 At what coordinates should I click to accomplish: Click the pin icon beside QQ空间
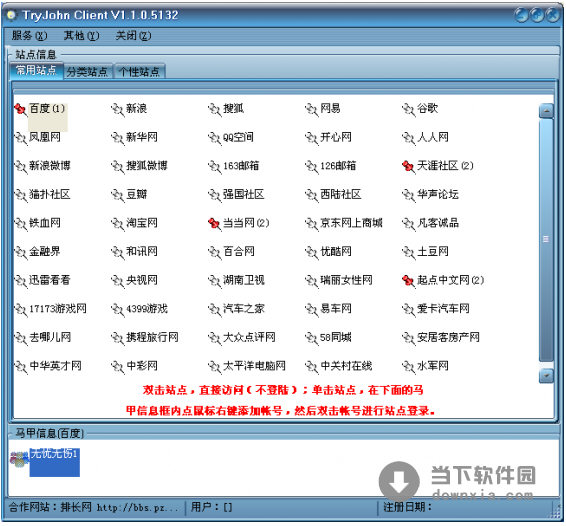click(214, 138)
